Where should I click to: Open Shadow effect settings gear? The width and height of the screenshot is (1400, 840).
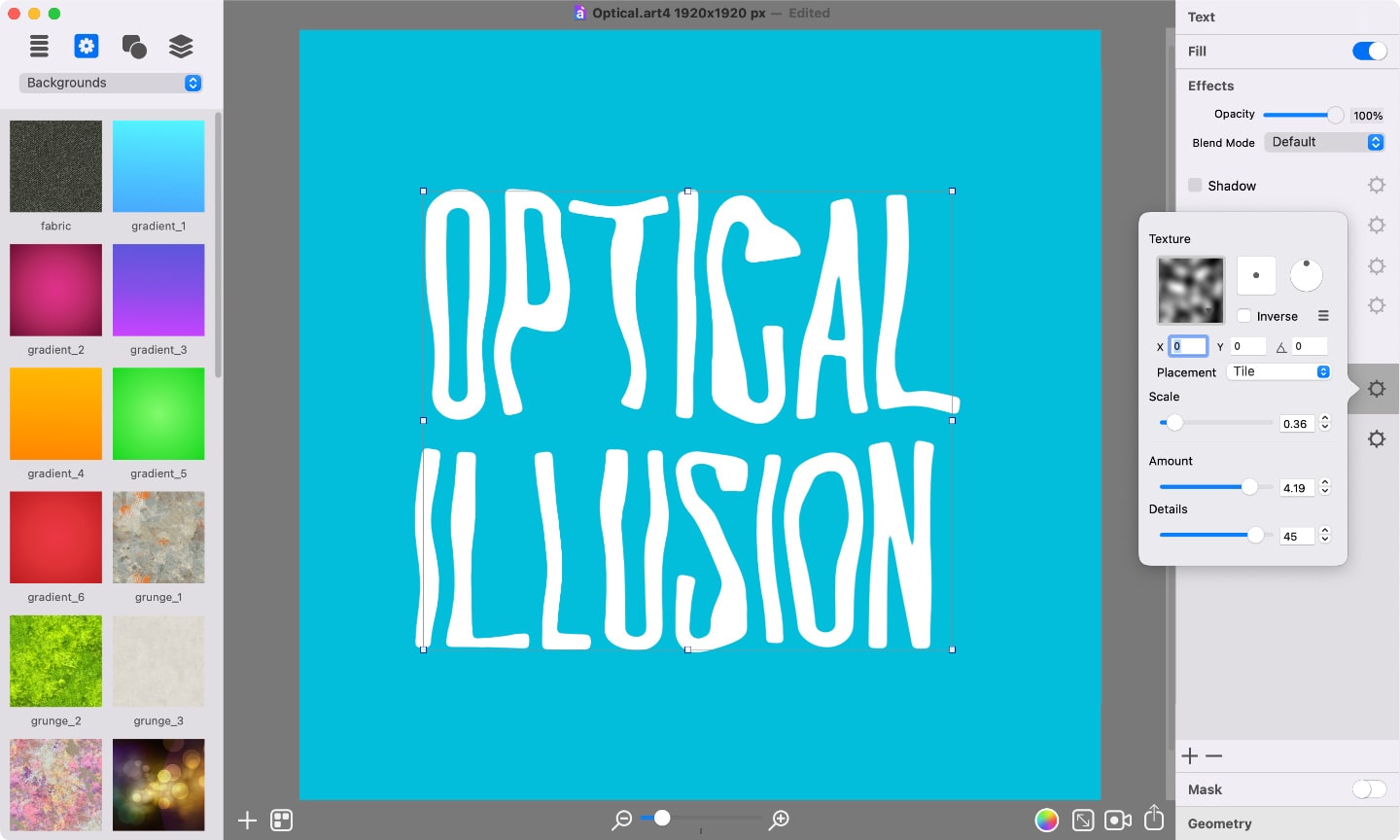click(1377, 185)
